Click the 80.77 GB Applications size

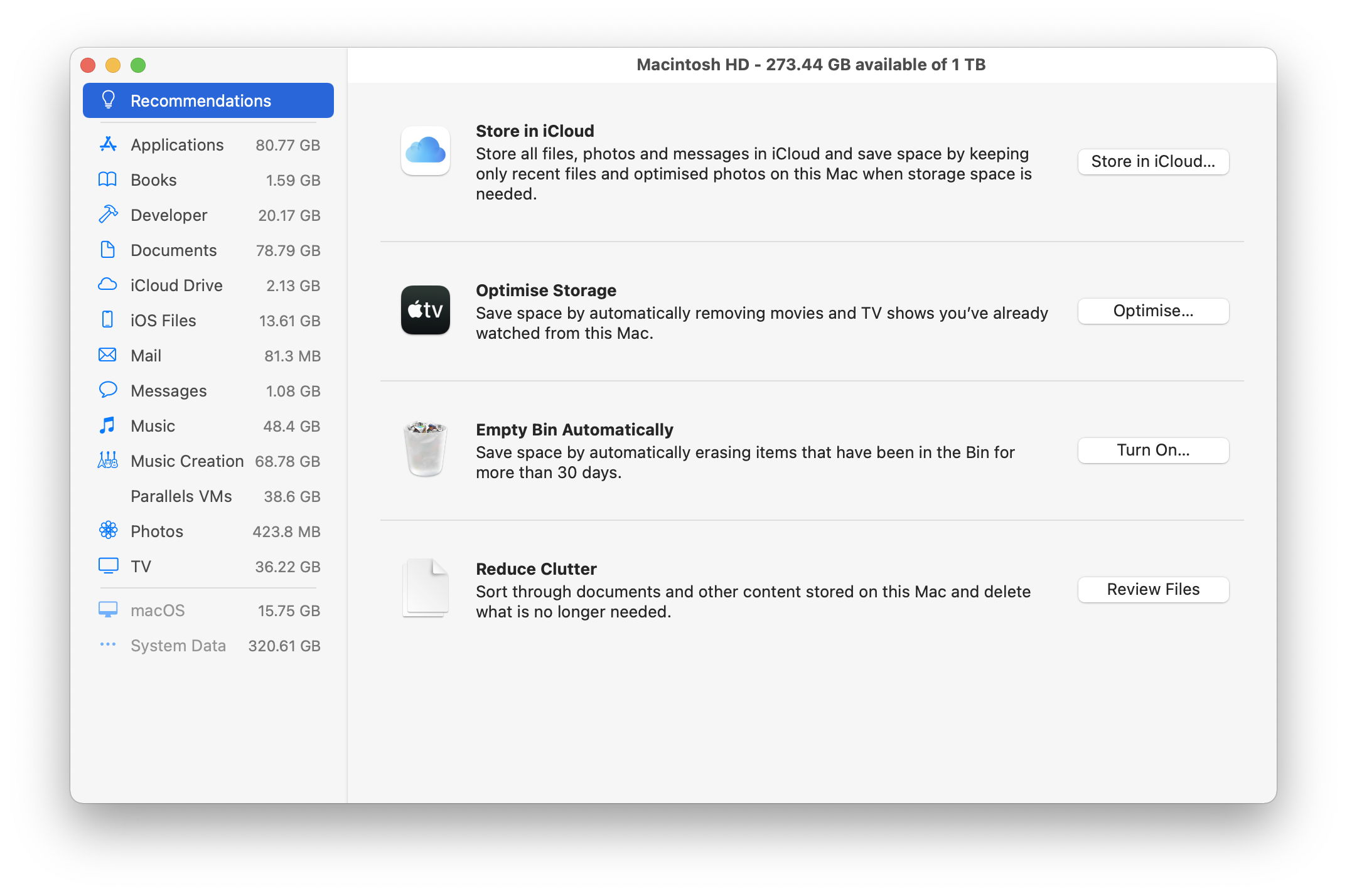point(287,145)
